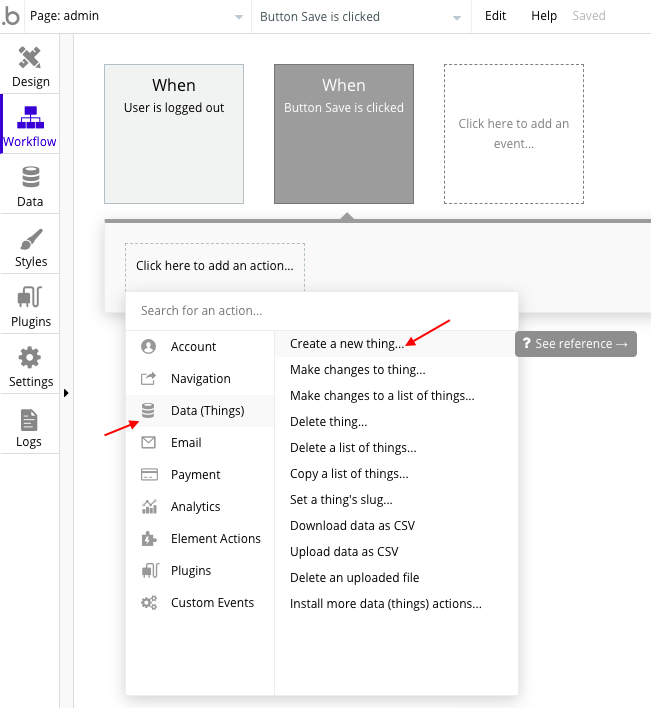
Task: Select Copy a list of things action
Action: point(396,474)
